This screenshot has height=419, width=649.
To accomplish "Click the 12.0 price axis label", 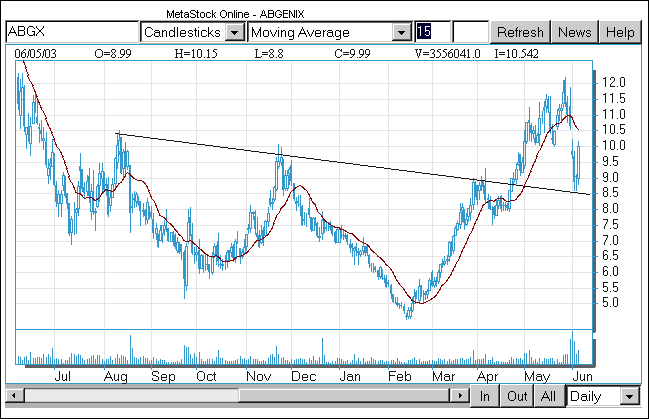I will pyautogui.click(x=613, y=82).
